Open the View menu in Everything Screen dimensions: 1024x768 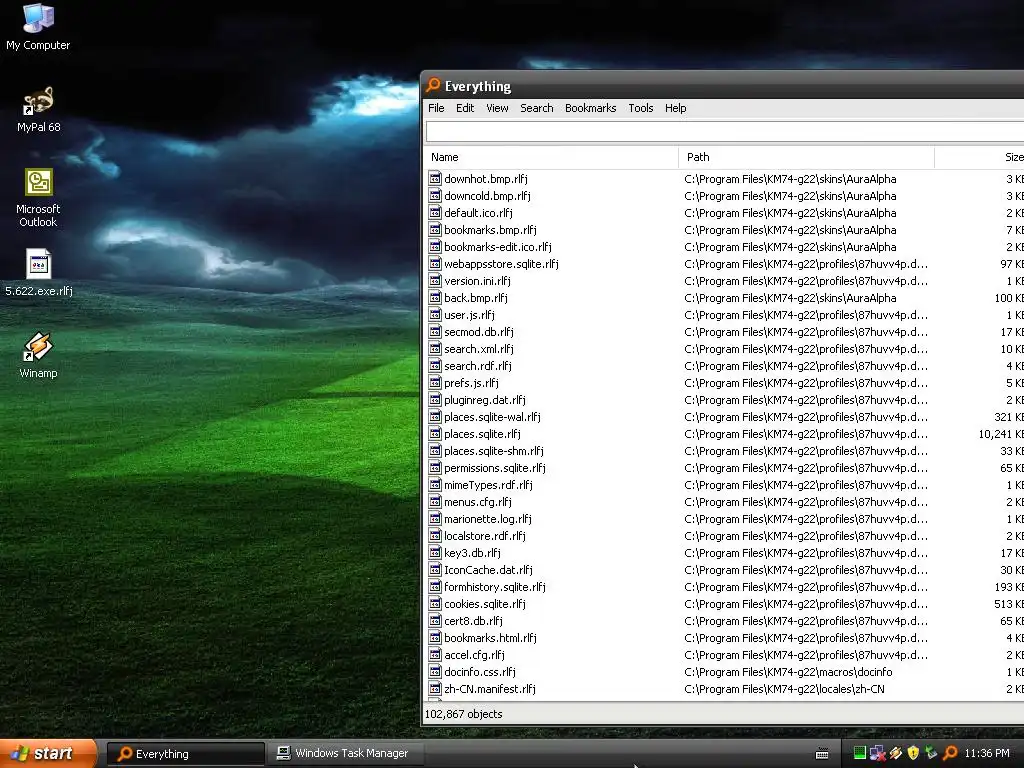pos(497,108)
